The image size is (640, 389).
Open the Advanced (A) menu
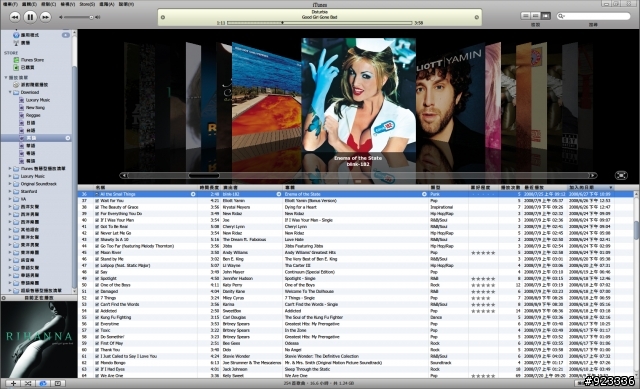point(107,4)
